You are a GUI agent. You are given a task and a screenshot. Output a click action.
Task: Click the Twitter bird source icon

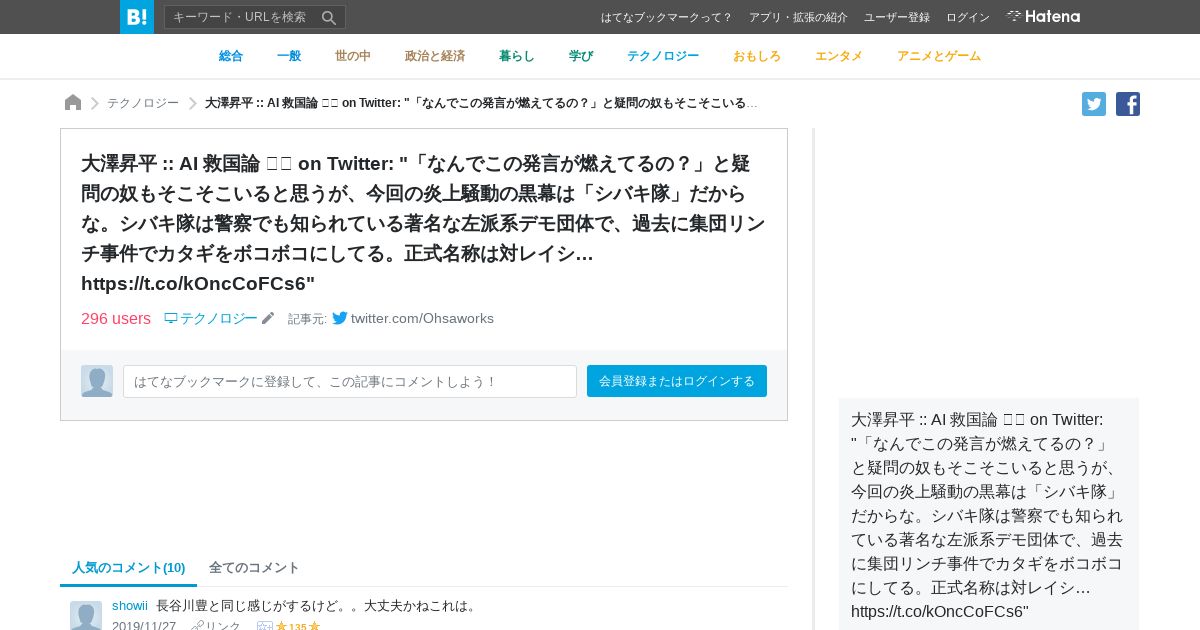click(x=340, y=318)
